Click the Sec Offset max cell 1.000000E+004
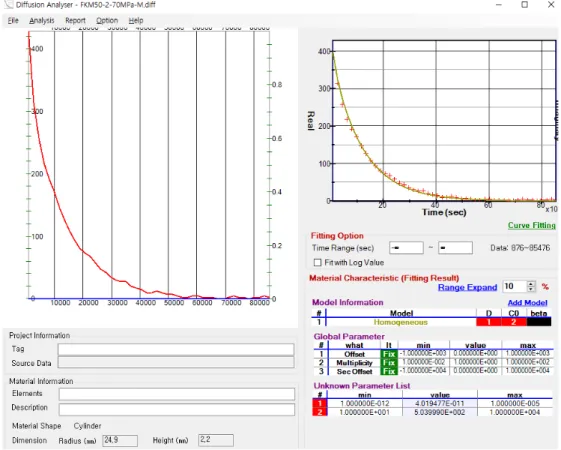Viewport: 561px width, 450px height. coord(527,371)
